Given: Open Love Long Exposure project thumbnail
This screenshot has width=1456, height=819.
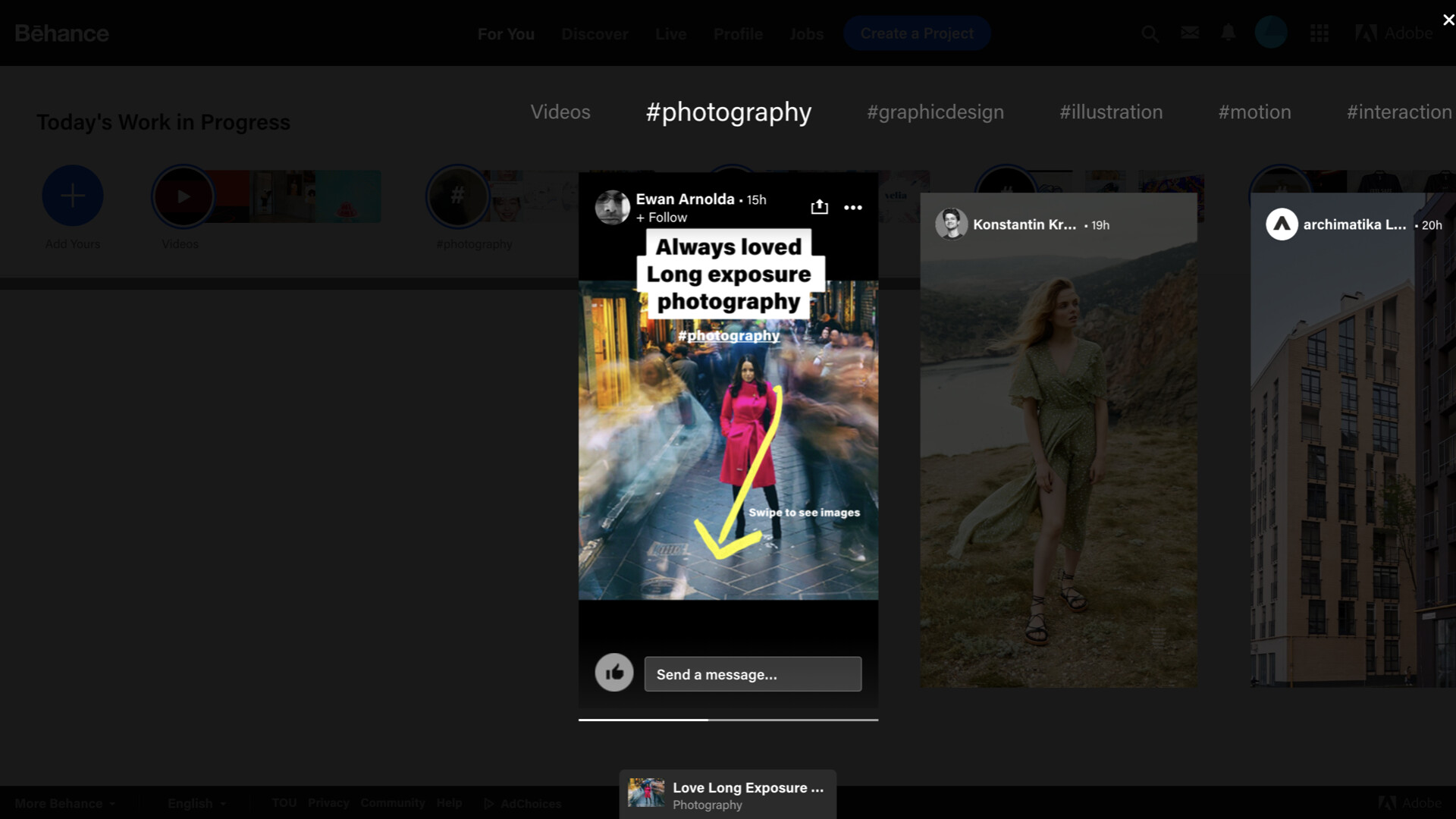Looking at the screenshot, I should (646, 794).
